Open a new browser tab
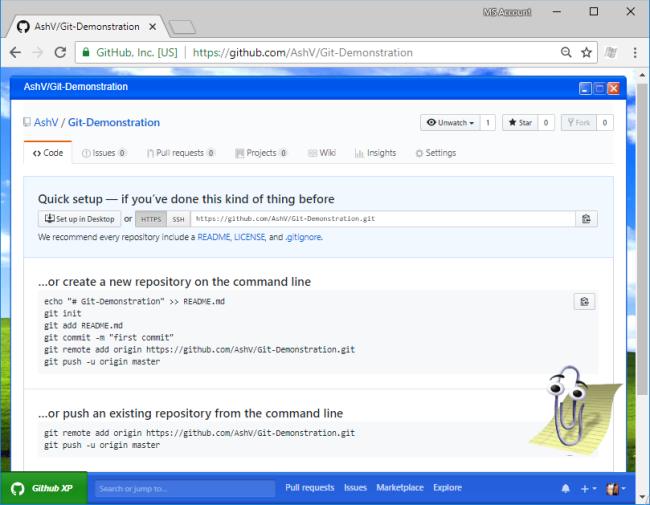The height and width of the screenshot is (505, 650). (x=182, y=27)
